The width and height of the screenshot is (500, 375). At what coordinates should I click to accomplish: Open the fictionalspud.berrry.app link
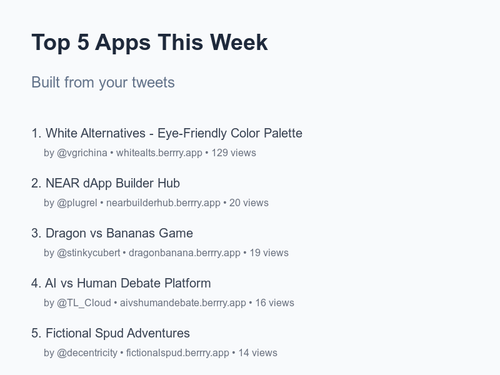178,353
